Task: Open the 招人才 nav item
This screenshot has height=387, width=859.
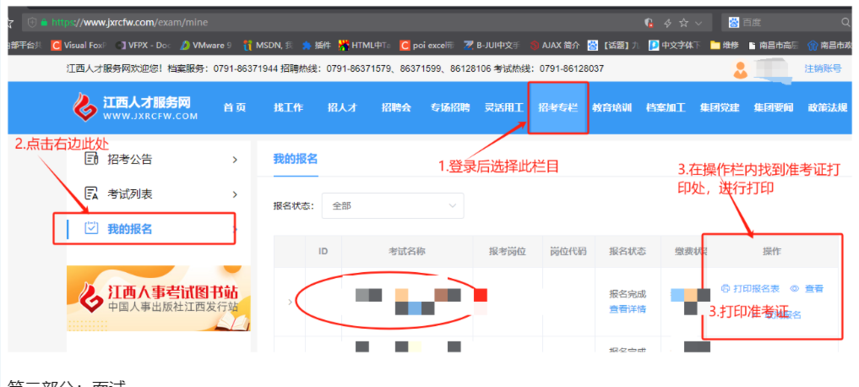Action: [x=342, y=107]
